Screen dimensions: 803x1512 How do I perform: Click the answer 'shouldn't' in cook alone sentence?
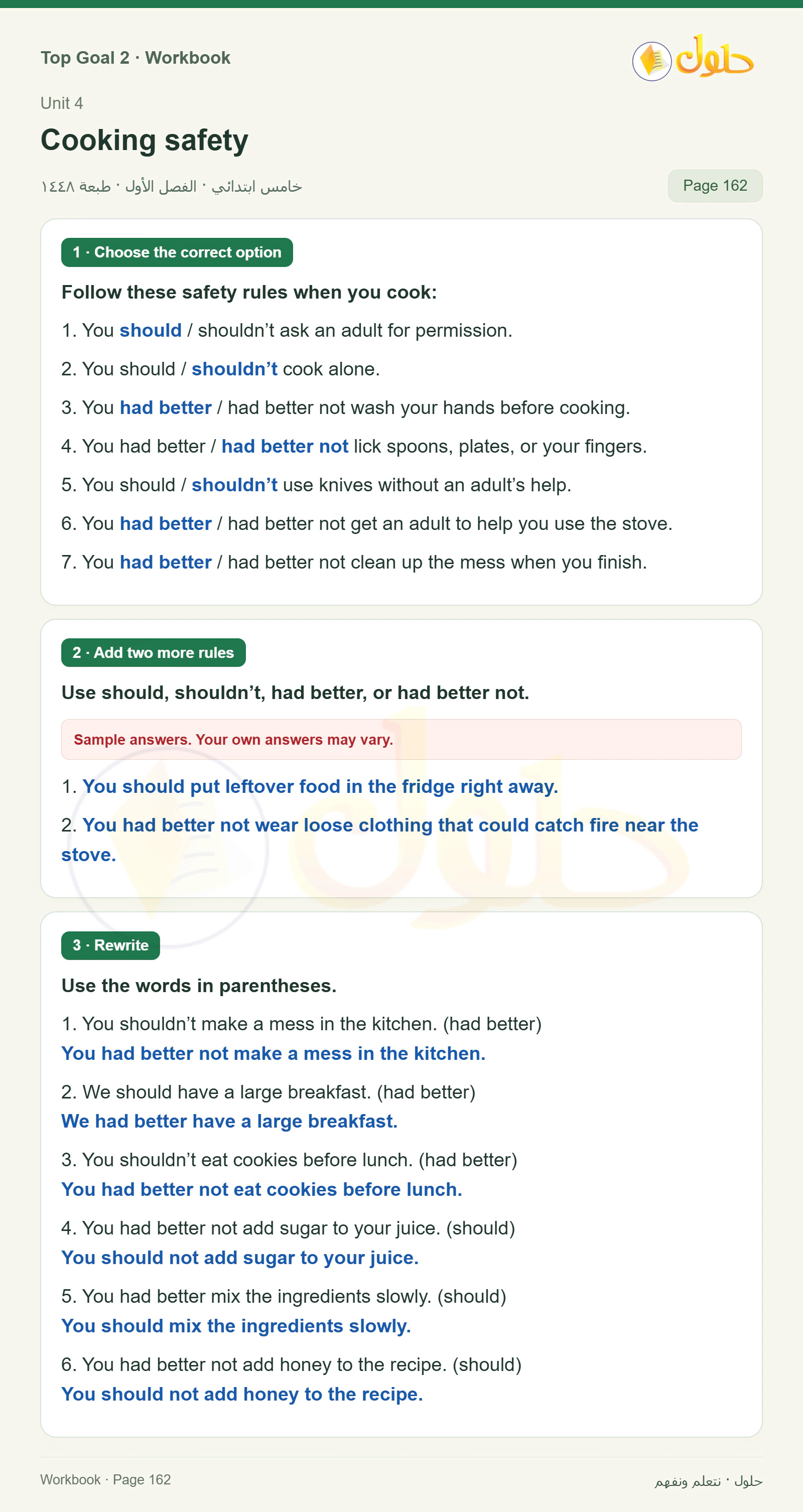click(x=234, y=369)
